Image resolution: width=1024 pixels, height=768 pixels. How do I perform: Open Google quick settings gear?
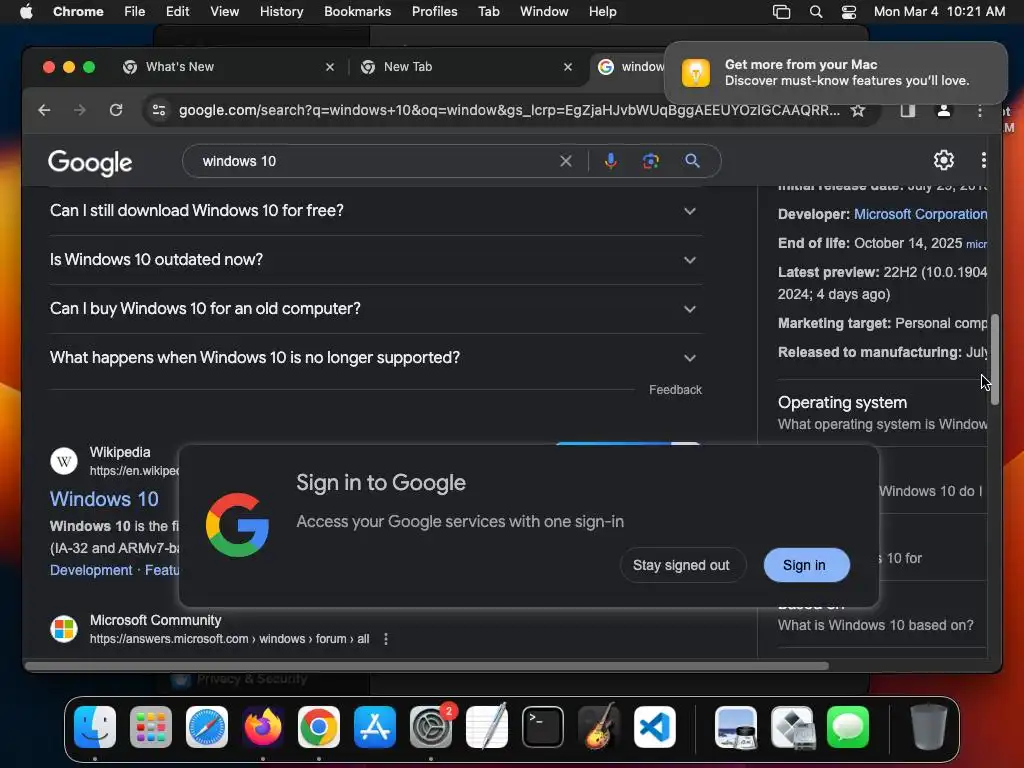(944, 160)
